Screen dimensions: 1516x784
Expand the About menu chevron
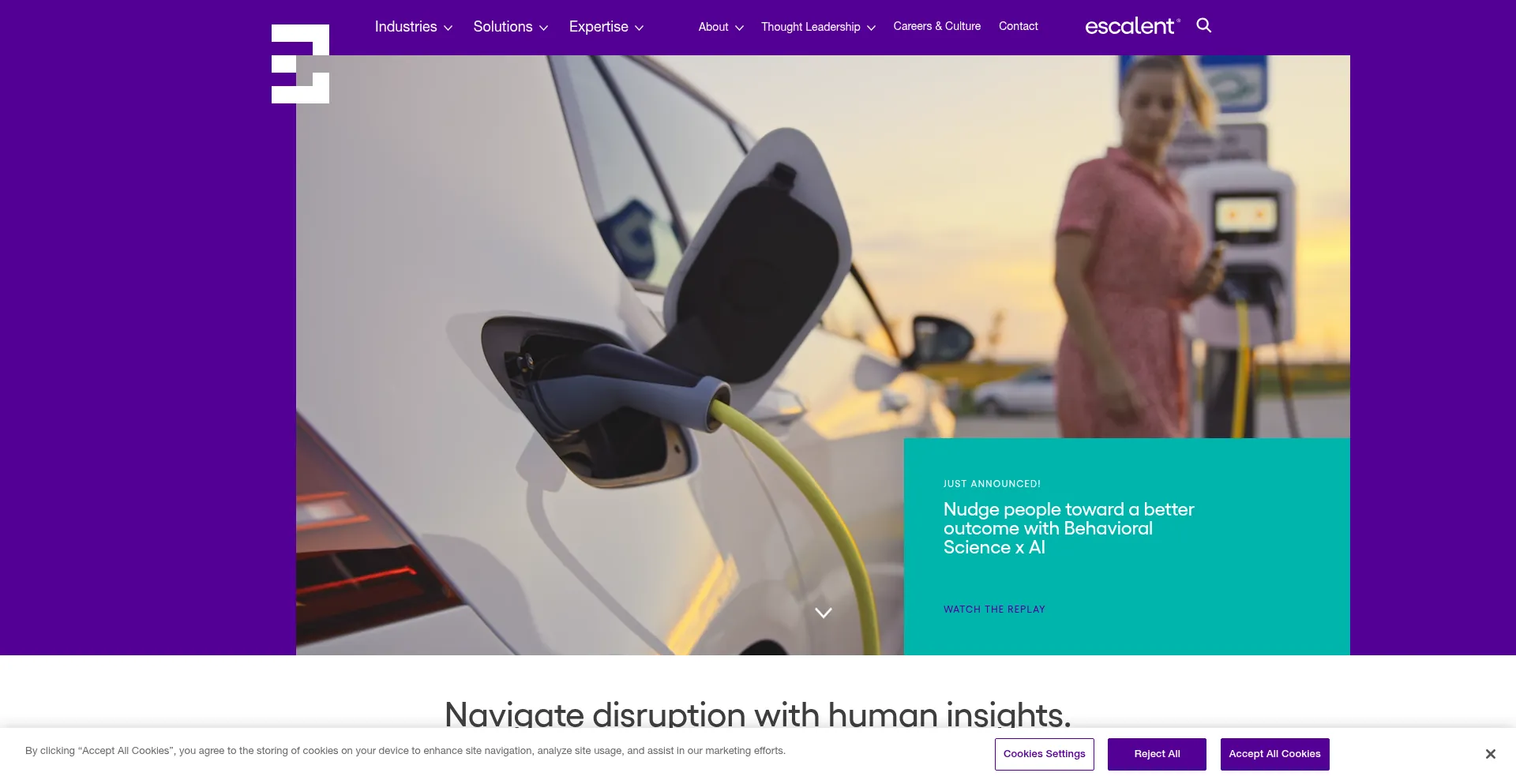click(739, 28)
